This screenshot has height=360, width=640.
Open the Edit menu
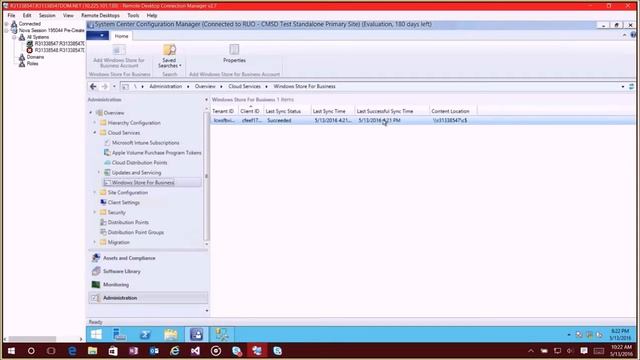pyautogui.click(x=27, y=16)
